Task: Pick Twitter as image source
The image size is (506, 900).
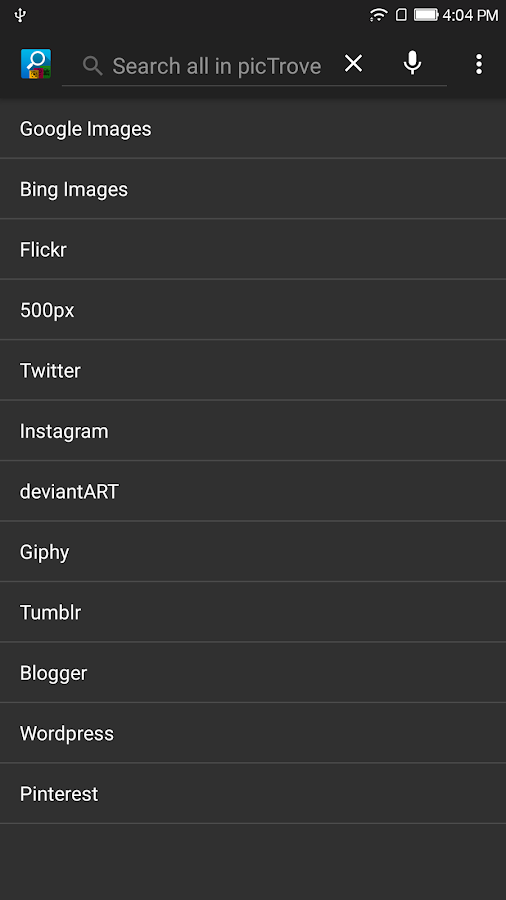Action: pyautogui.click(x=253, y=370)
